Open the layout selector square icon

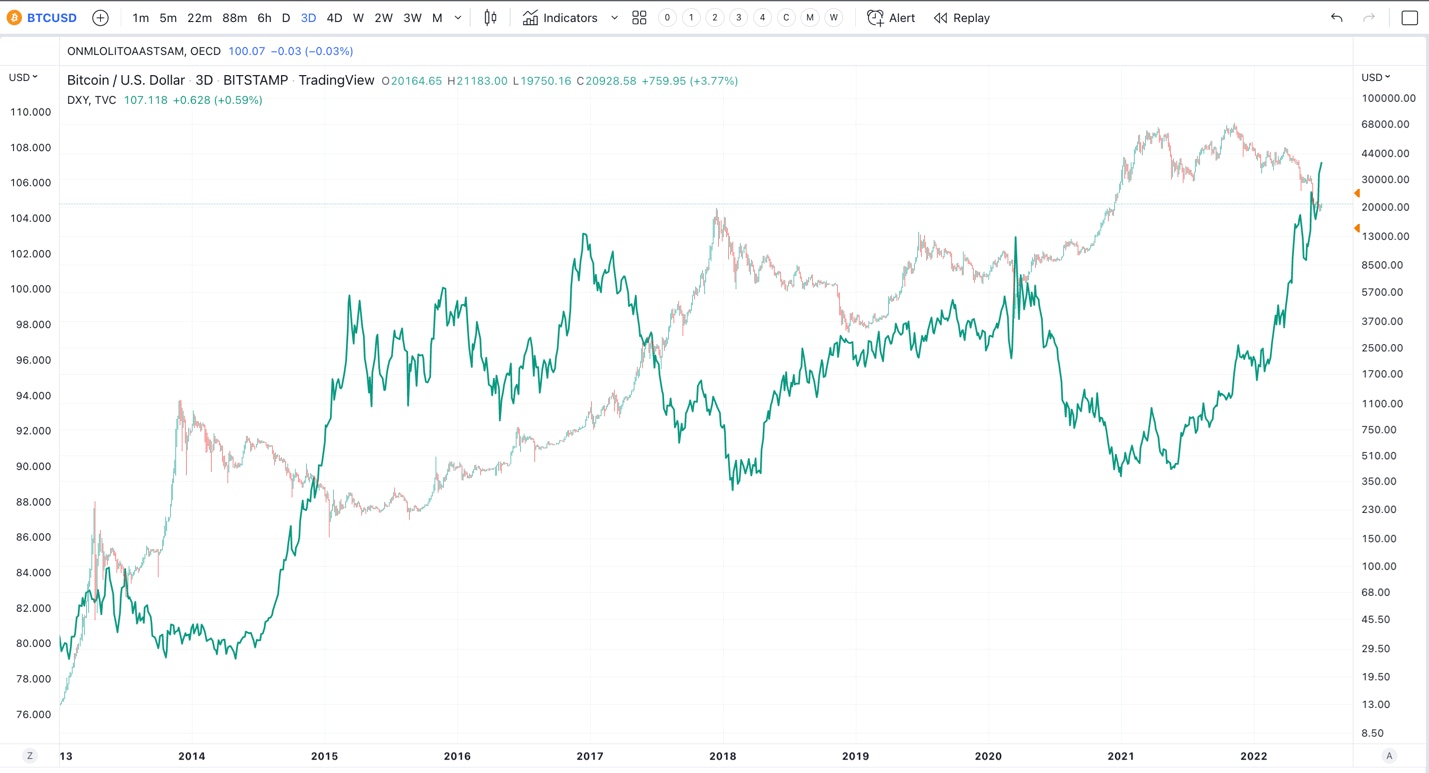[1410, 18]
